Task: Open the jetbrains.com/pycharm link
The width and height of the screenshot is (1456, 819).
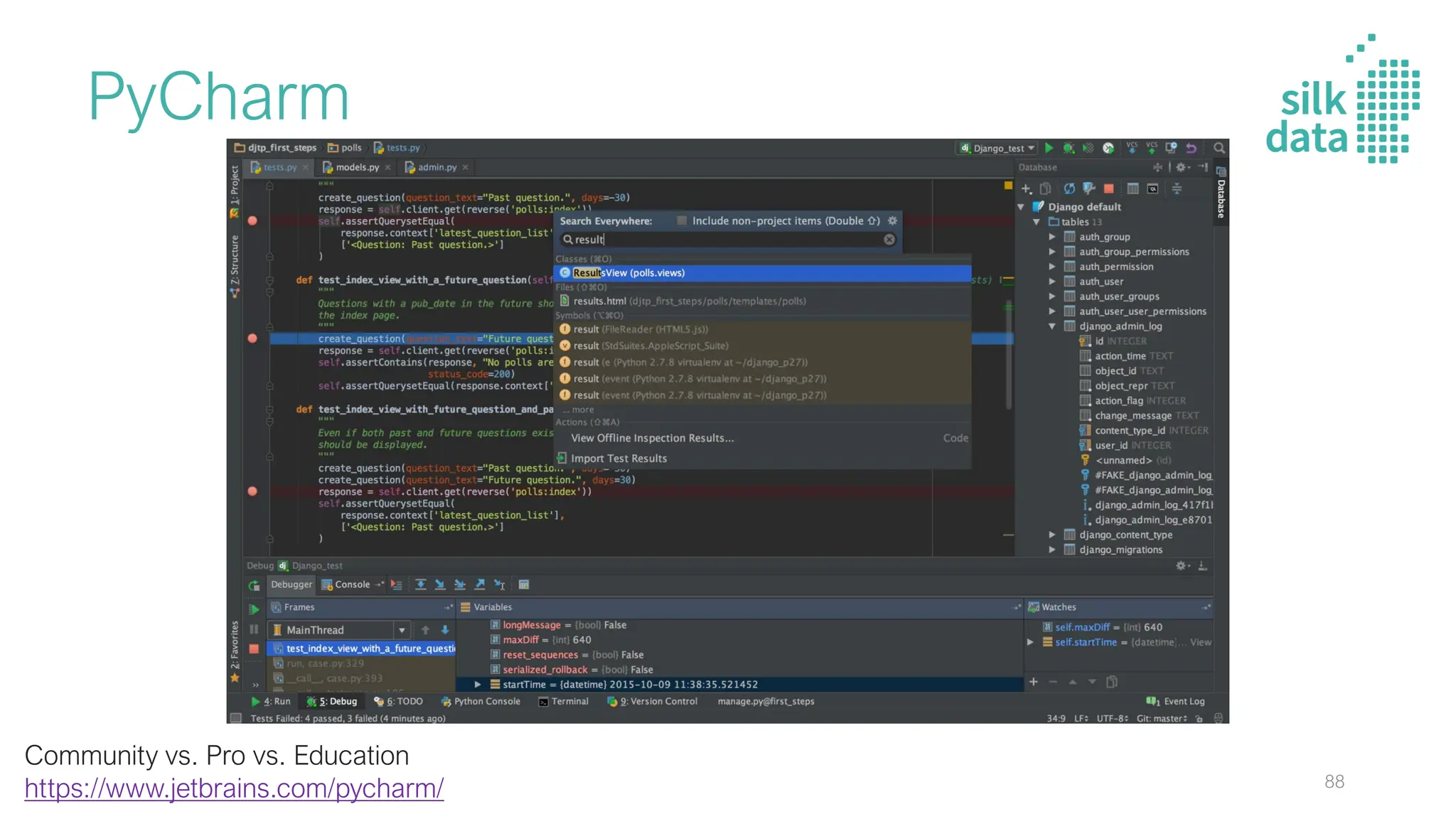Action: (x=234, y=788)
